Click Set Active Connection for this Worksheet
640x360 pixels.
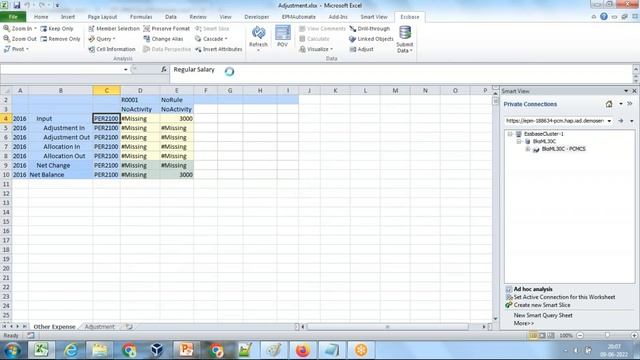[564, 297]
